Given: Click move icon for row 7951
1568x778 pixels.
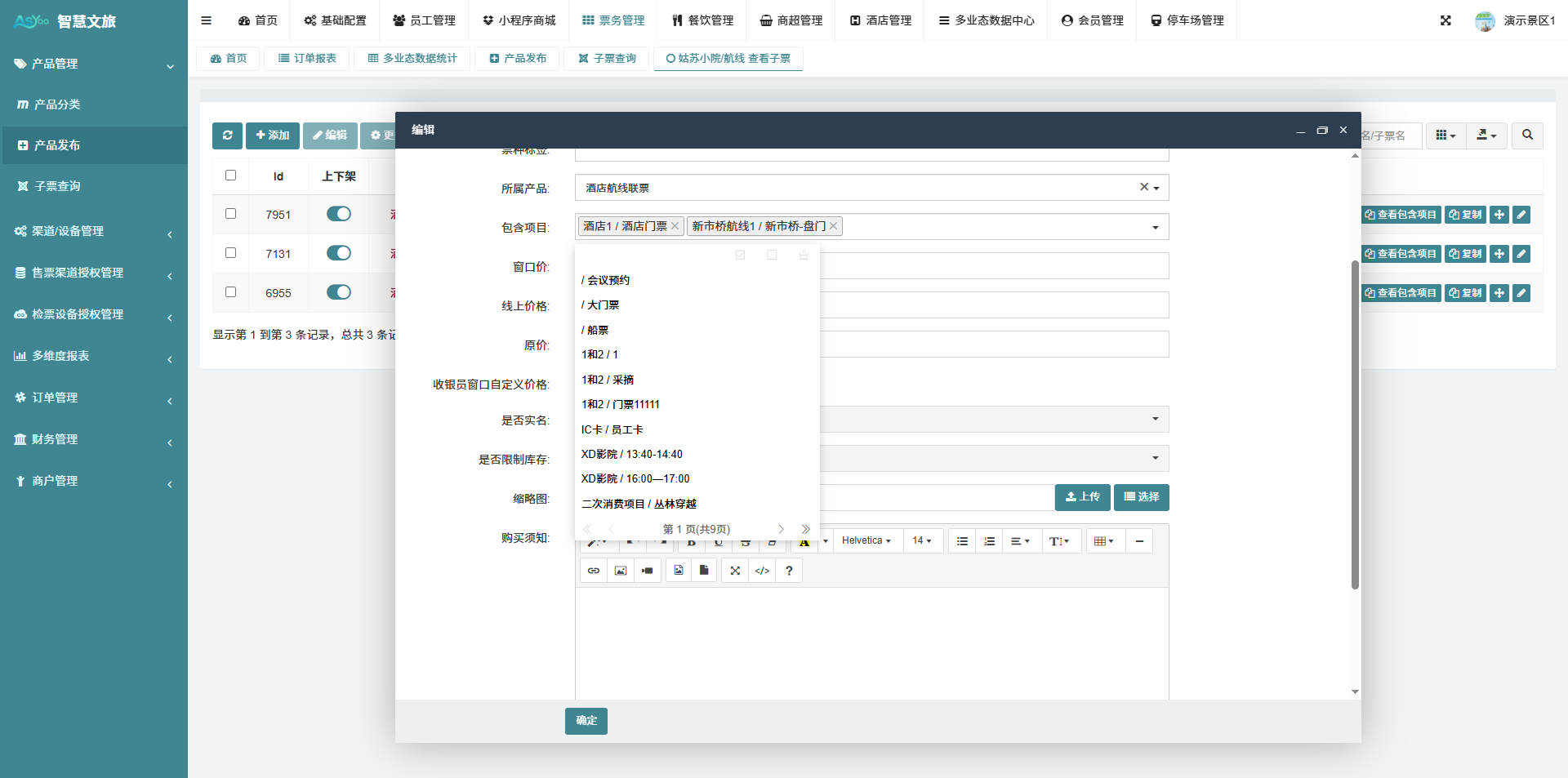Looking at the screenshot, I should (1499, 215).
